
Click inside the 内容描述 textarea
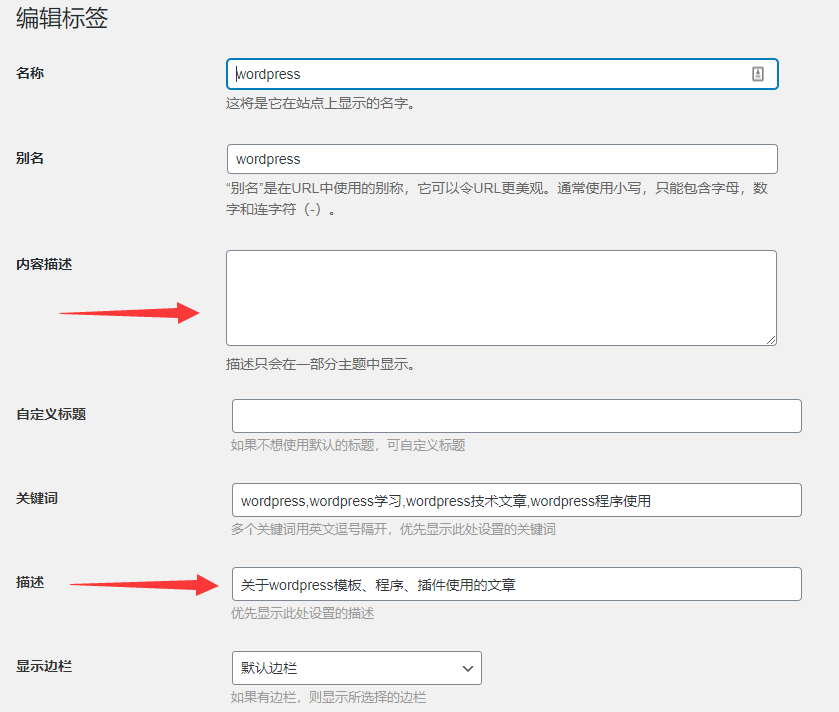point(501,298)
